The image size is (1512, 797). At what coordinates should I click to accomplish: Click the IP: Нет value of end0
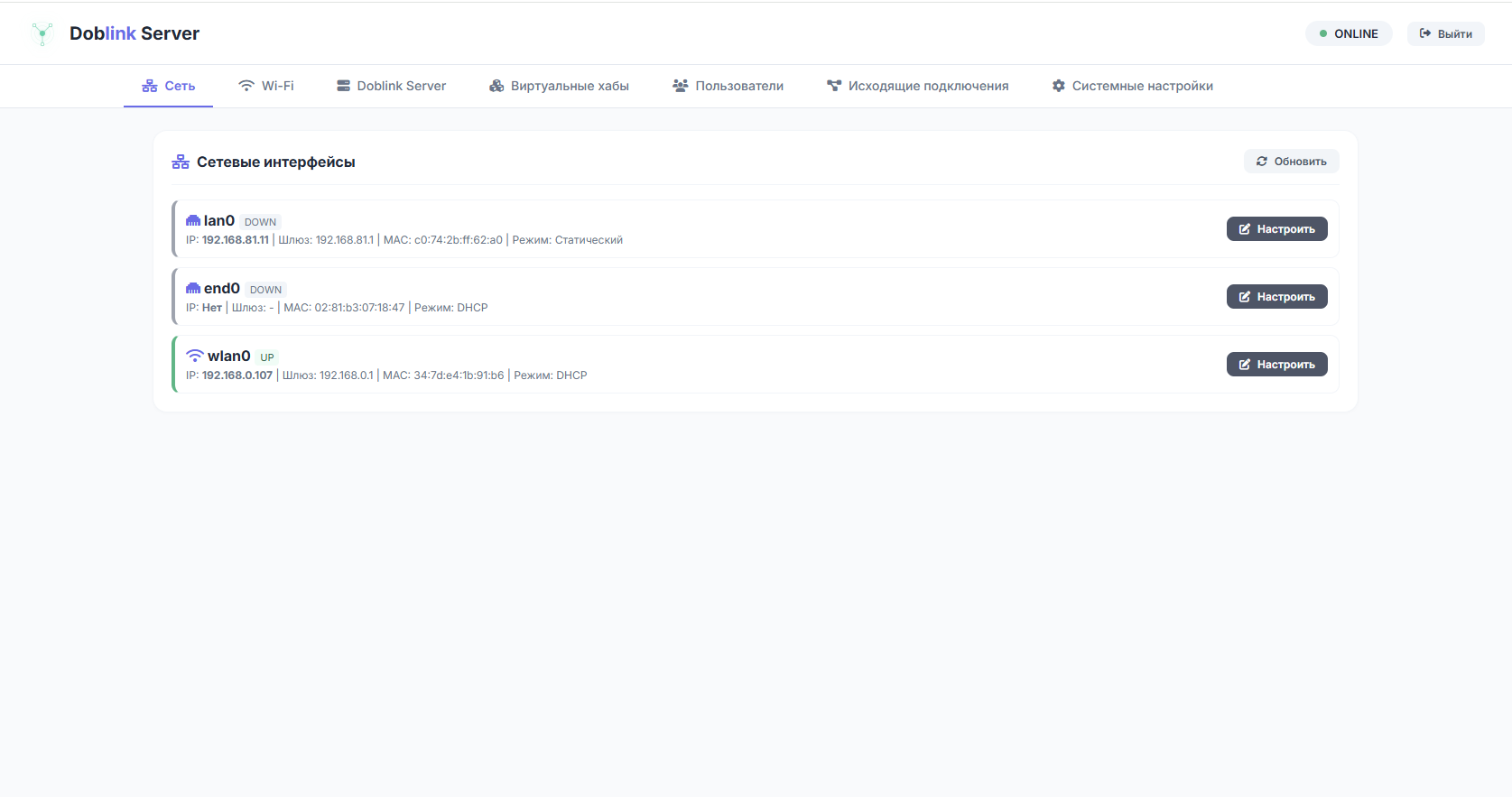(204, 308)
